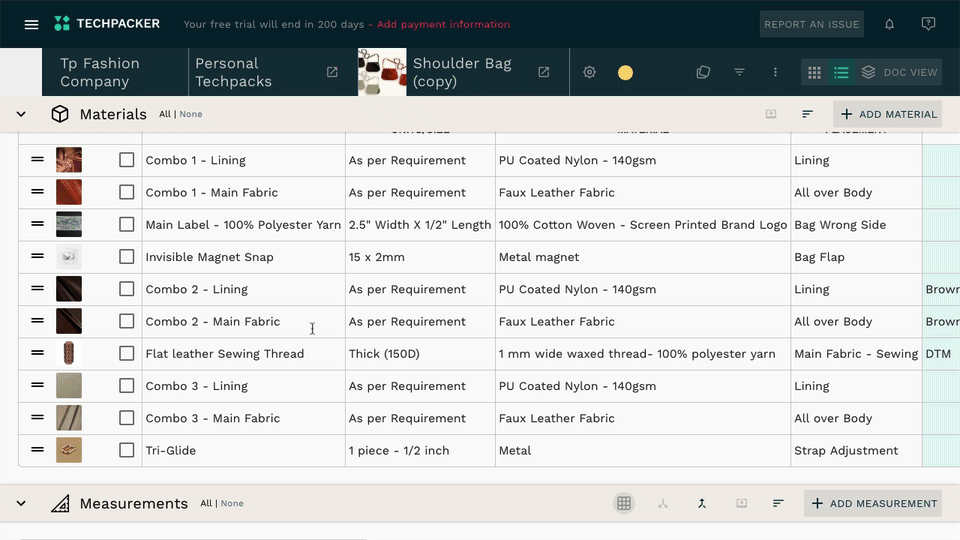Open Flat leather Sewing Thread thumbnail
Image resolution: width=960 pixels, height=540 pixels.
tap(69, 353)
